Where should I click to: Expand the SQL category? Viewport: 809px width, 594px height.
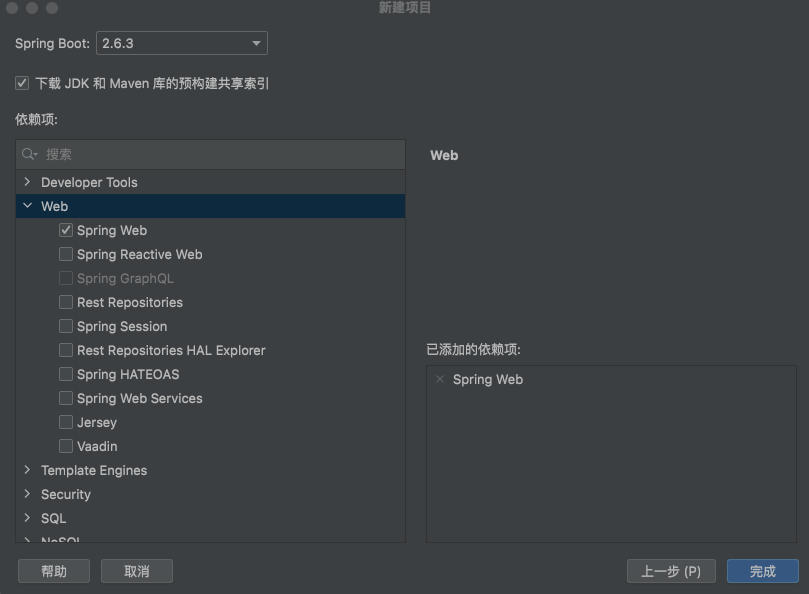[x=27, y=518]
